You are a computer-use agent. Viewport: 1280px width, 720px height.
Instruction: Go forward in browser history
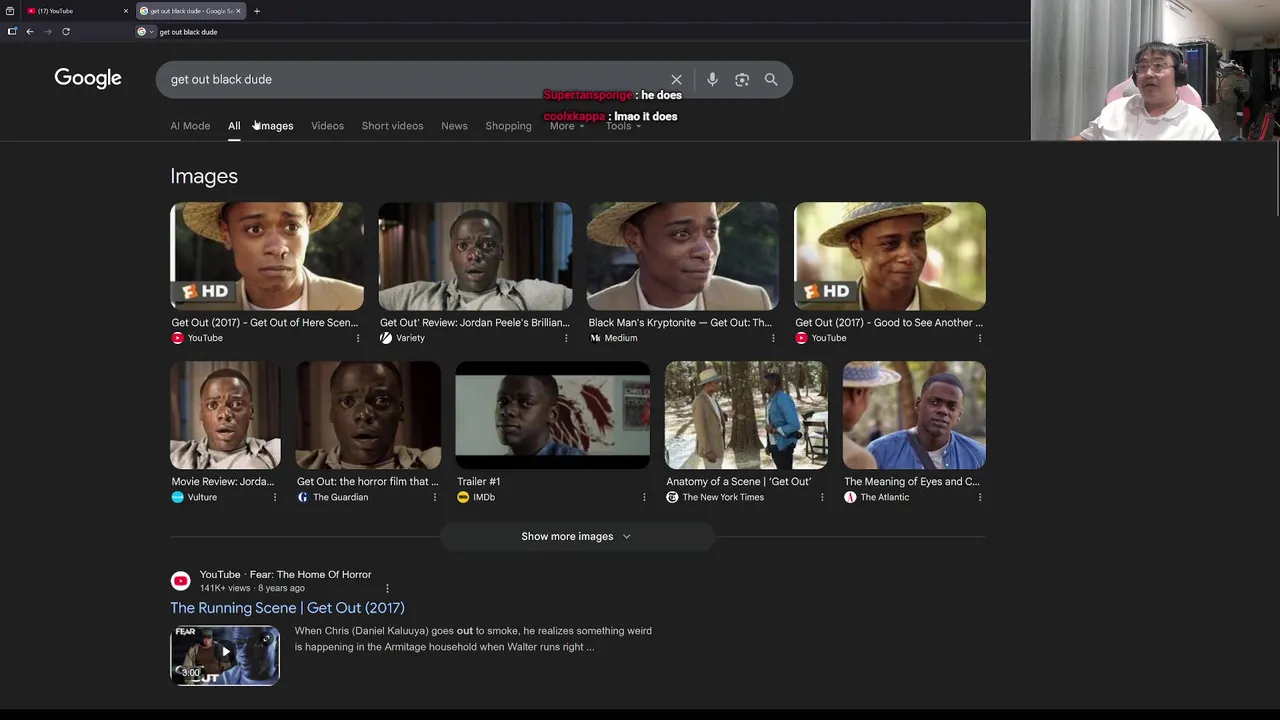47,31
